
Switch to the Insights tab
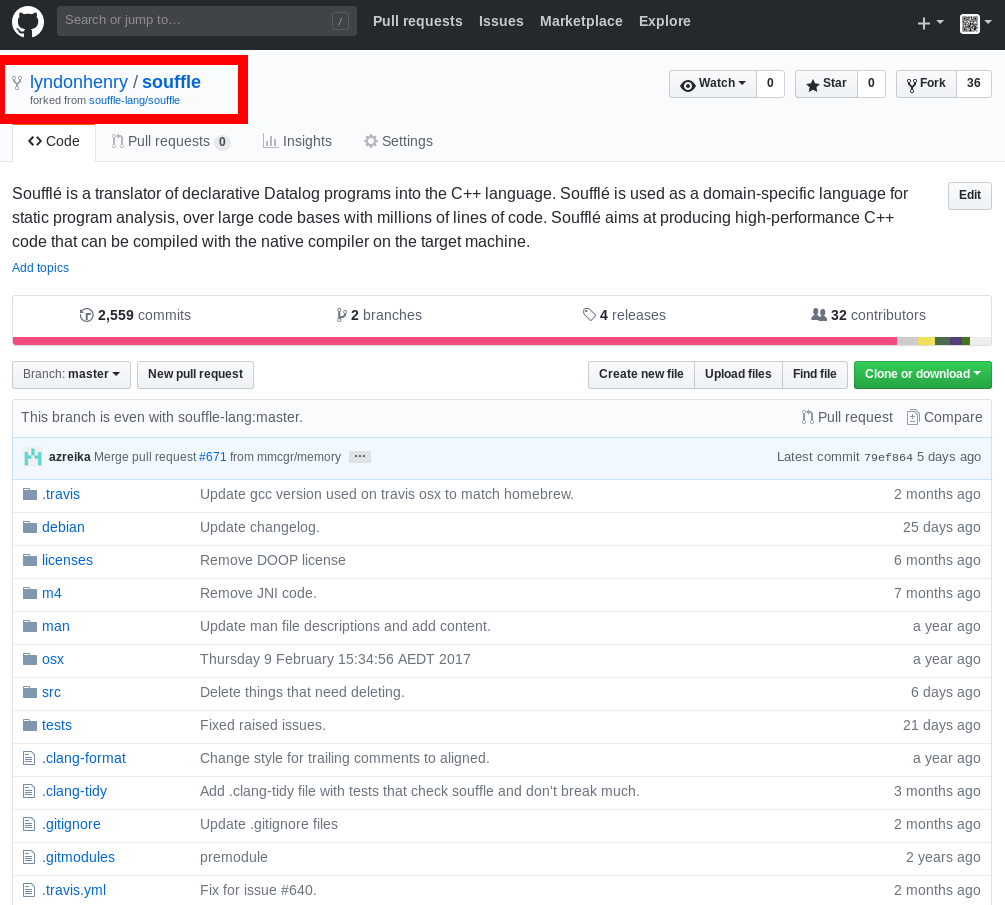point(297,141)
